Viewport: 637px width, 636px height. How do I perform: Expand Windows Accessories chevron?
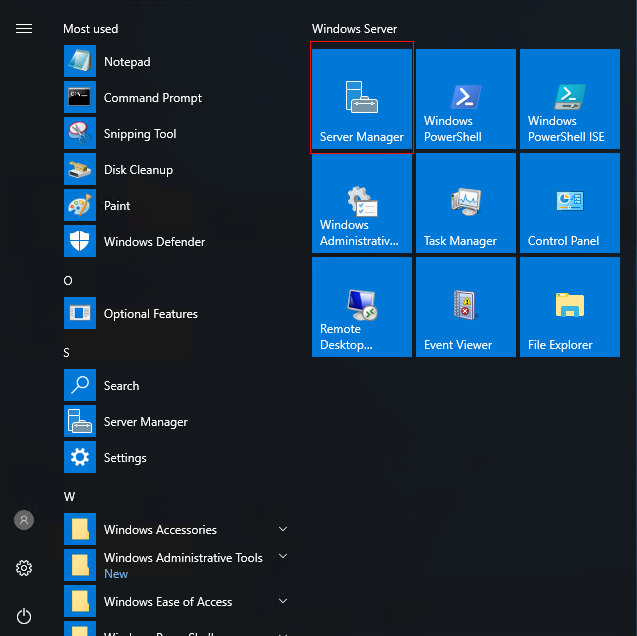[283, 529]
